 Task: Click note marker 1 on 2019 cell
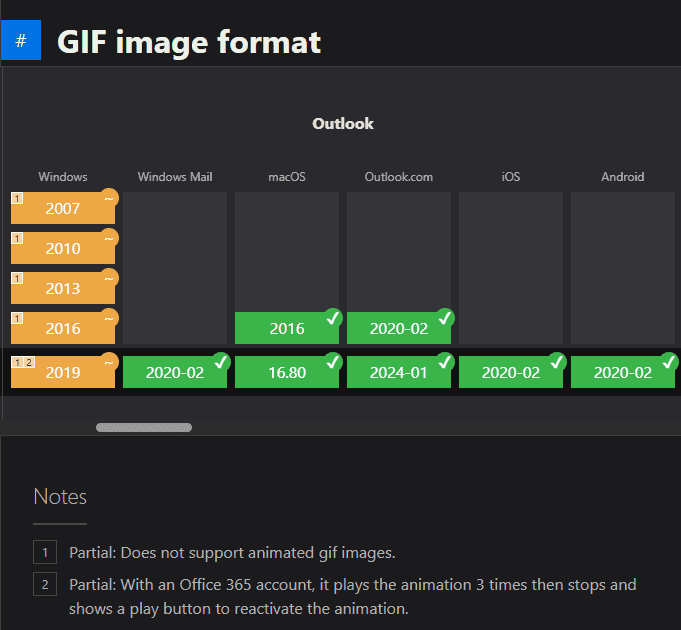[17, 362]
